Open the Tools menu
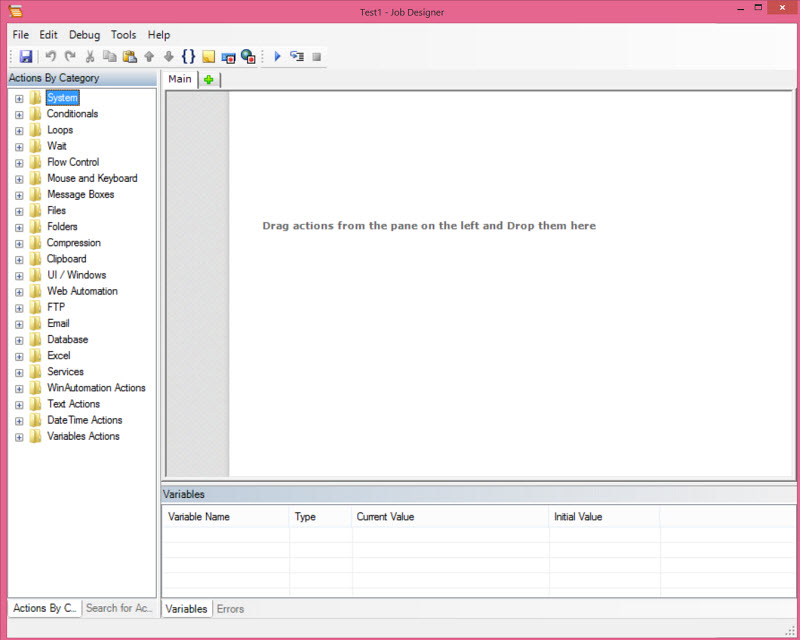Screen dimensions: 800x640 (x=123, y=35)
